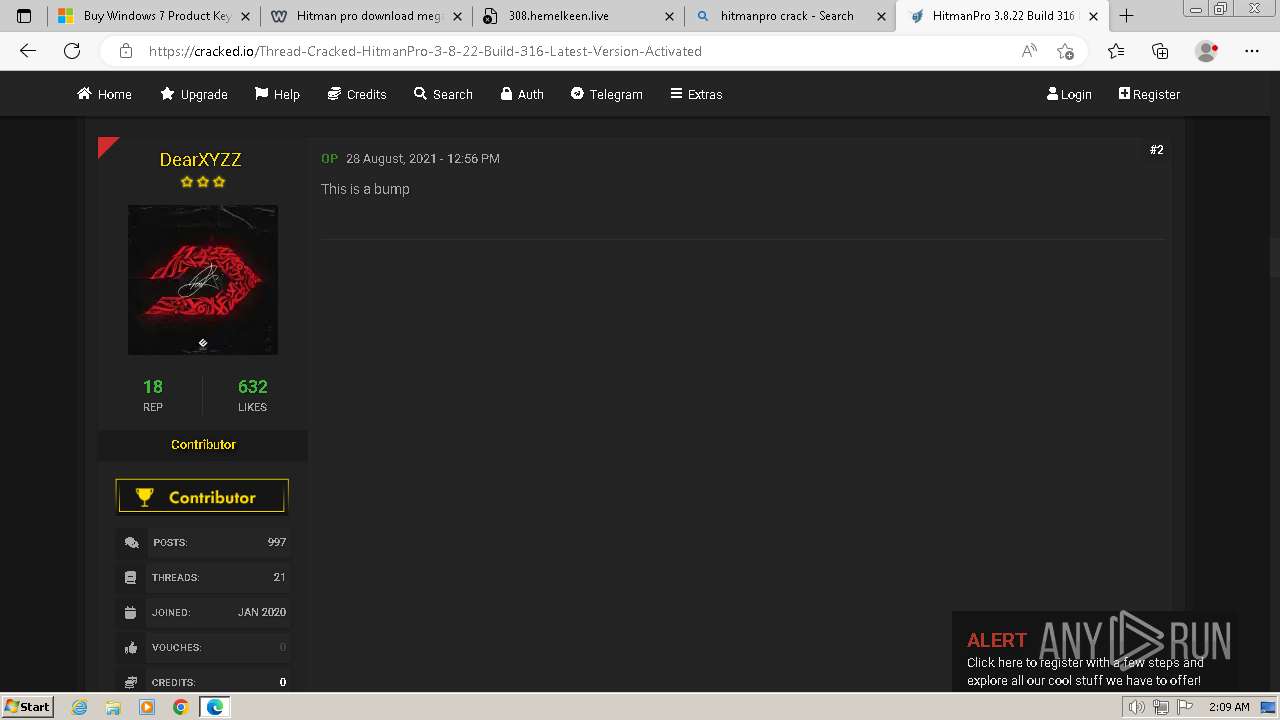Add page to favorites star-plus icon
This screenshot has height=720, width=1280.
(x=1065, y=51)
